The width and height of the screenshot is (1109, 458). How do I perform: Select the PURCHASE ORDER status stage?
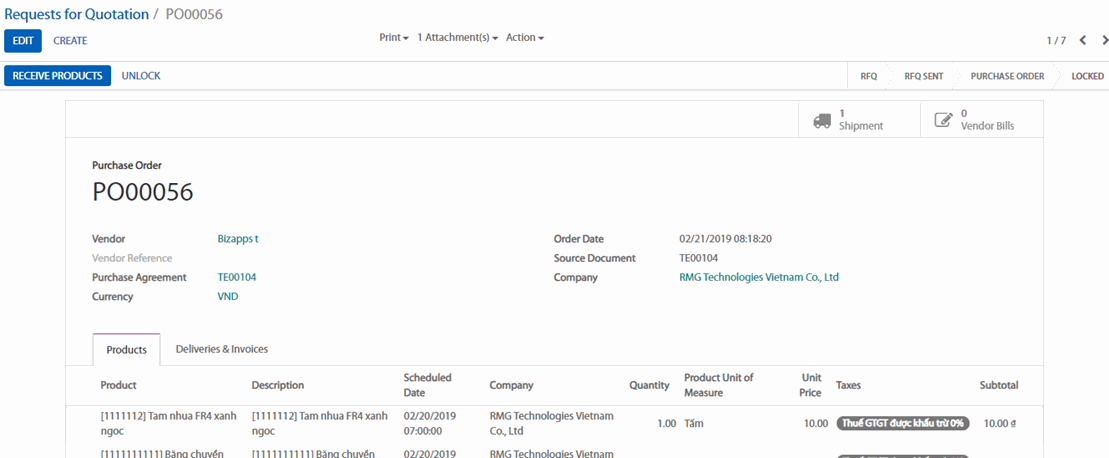pyautogui.click(x=1006, y=76)
